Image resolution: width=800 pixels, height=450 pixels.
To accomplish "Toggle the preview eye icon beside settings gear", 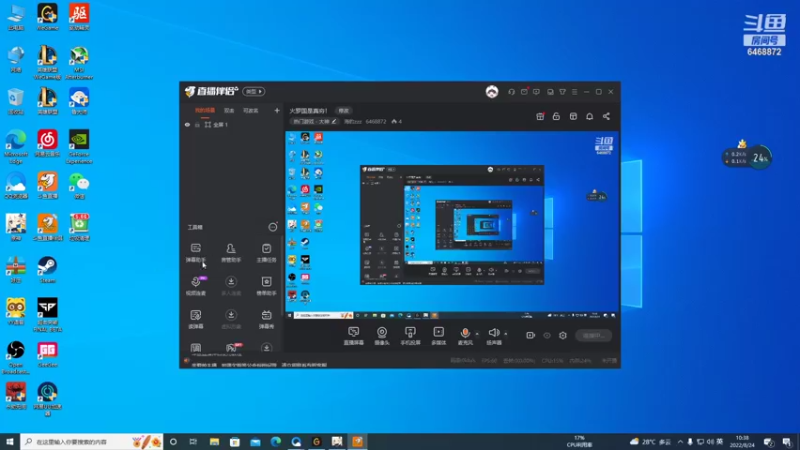I will tap(547, 335).
